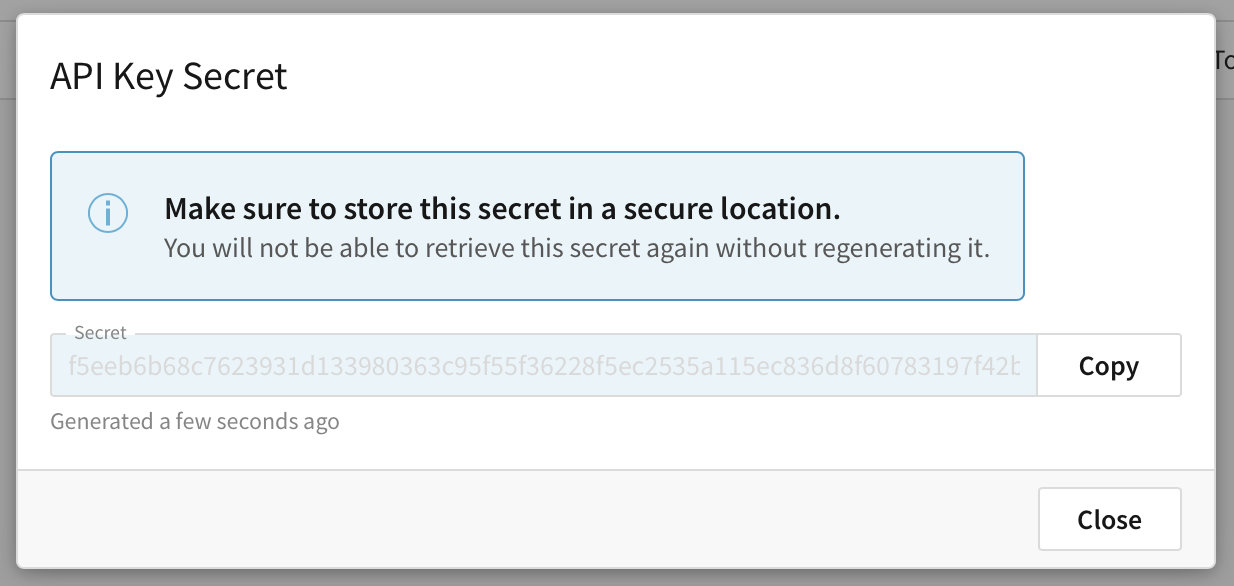The image size is (1234, 586).
Task: Click the partially hidden "To" text behind dialog
Action: coord(1223,60)
